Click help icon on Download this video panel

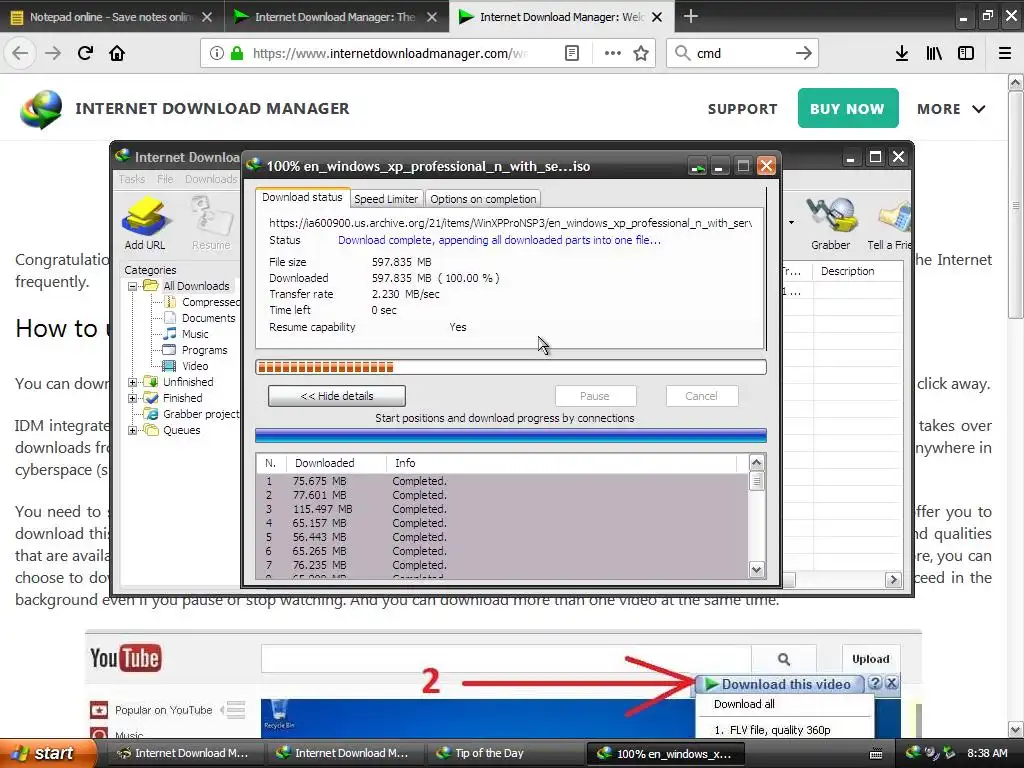pos(875,683)
